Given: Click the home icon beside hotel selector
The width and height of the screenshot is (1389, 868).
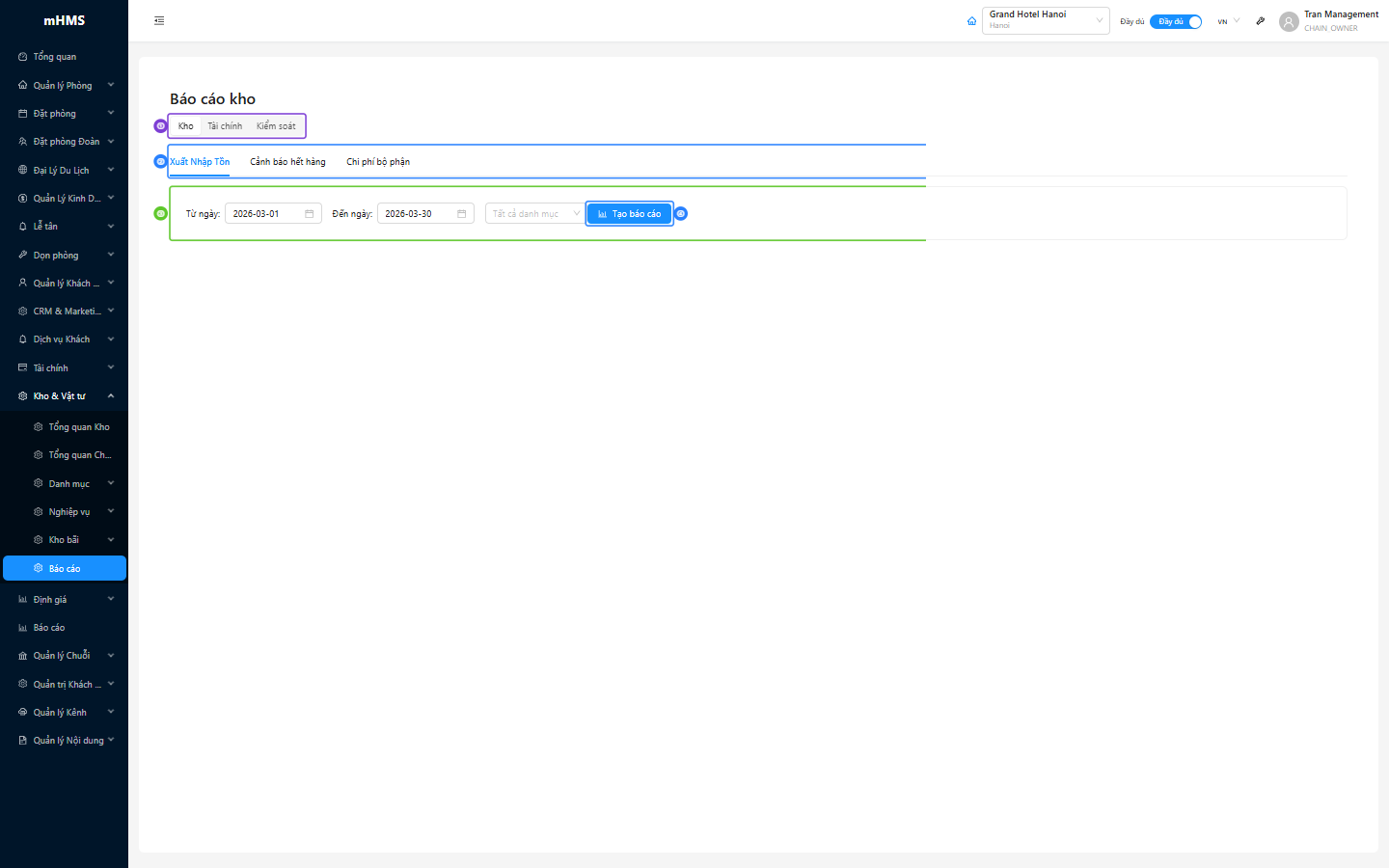Looking at the screenshot, I should pyautogui.click(x=971, y=21).
